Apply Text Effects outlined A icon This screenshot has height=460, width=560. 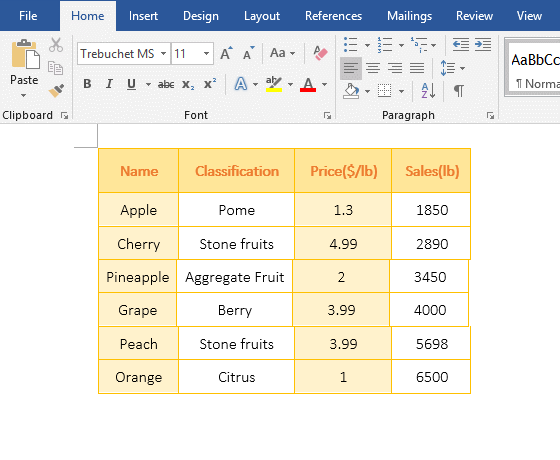241,84
